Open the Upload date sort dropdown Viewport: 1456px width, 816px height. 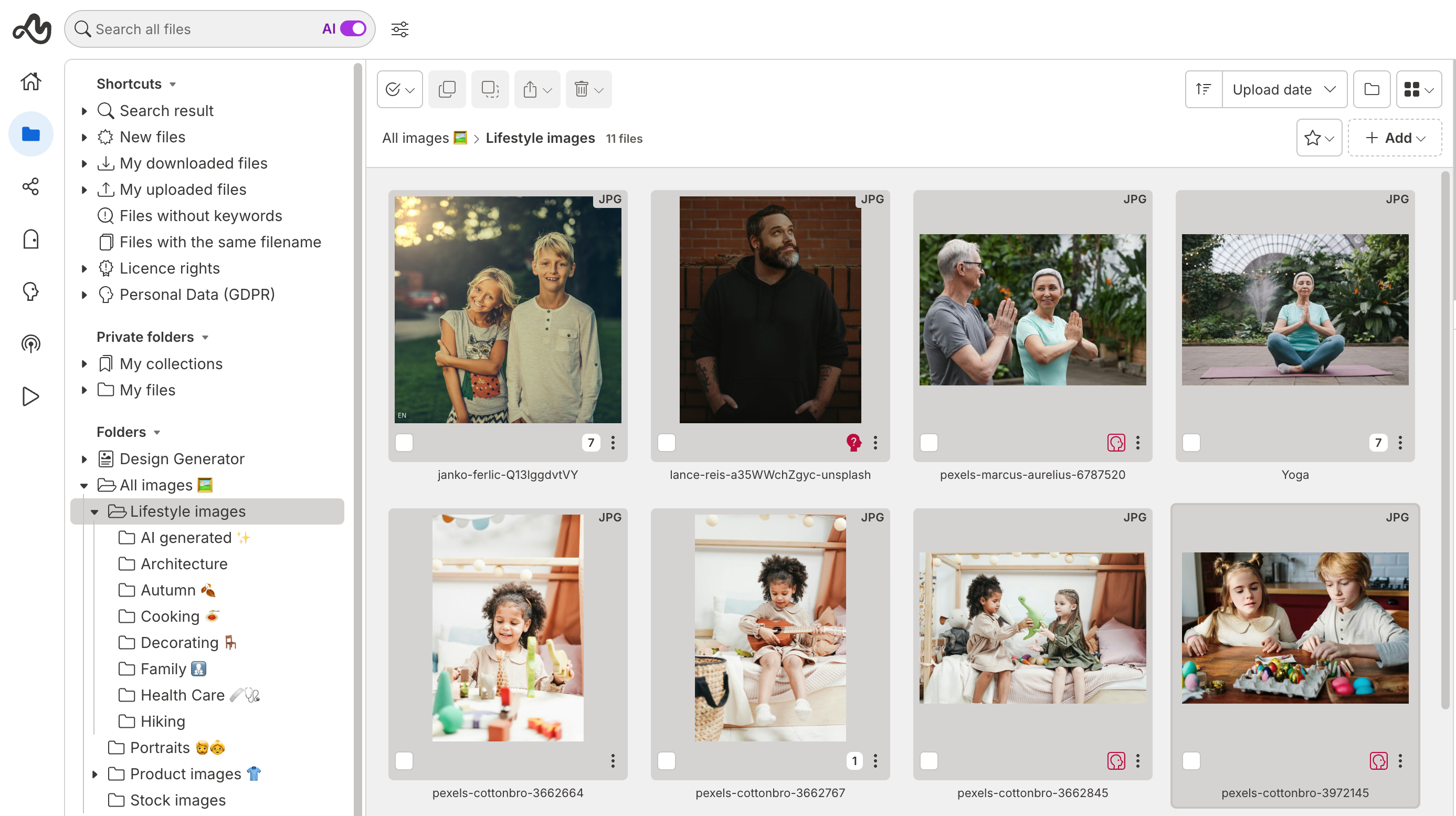coord(1284,89)
